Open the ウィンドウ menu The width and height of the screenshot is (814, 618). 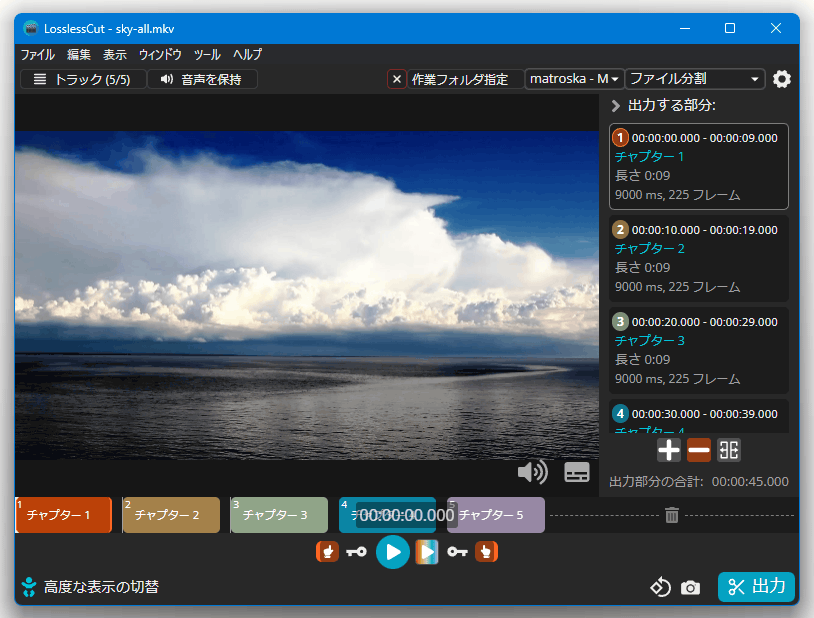tap(160, 55)
